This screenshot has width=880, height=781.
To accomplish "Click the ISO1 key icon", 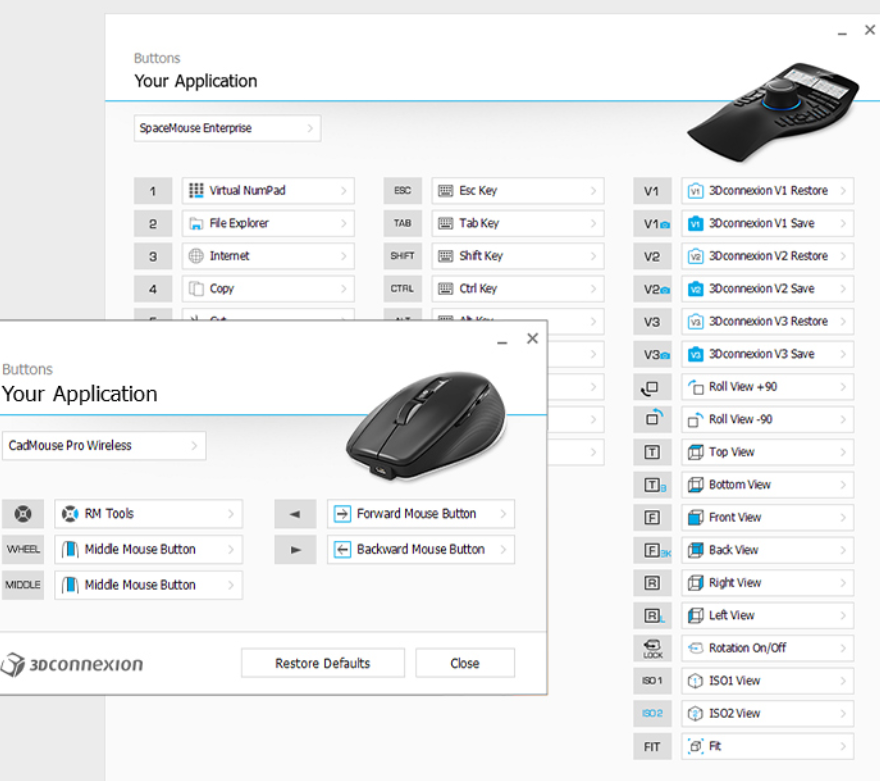I will tap(653, 681).
